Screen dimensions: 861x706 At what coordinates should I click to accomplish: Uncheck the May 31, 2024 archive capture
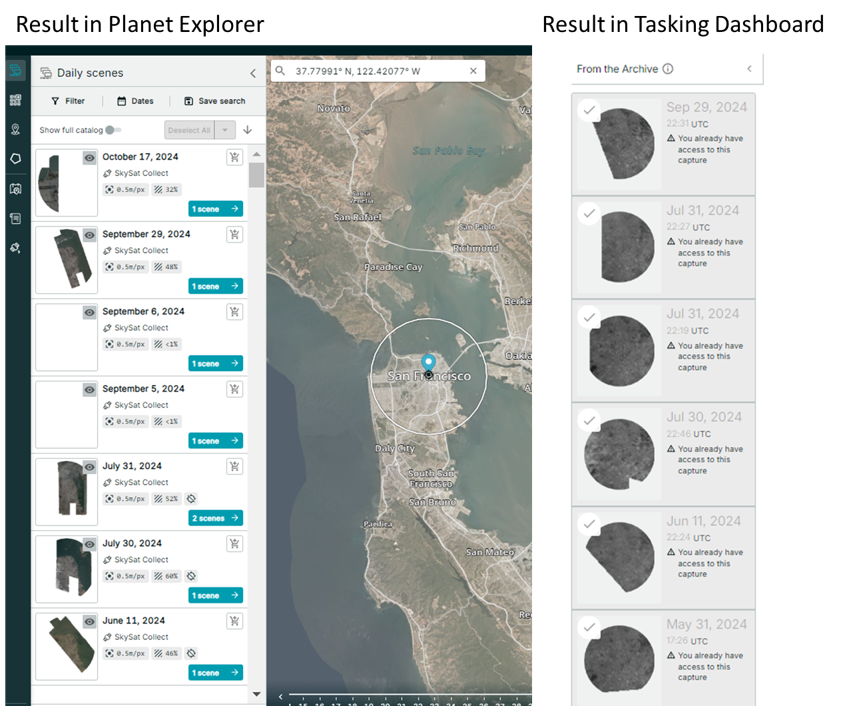(x=589, y=627)
